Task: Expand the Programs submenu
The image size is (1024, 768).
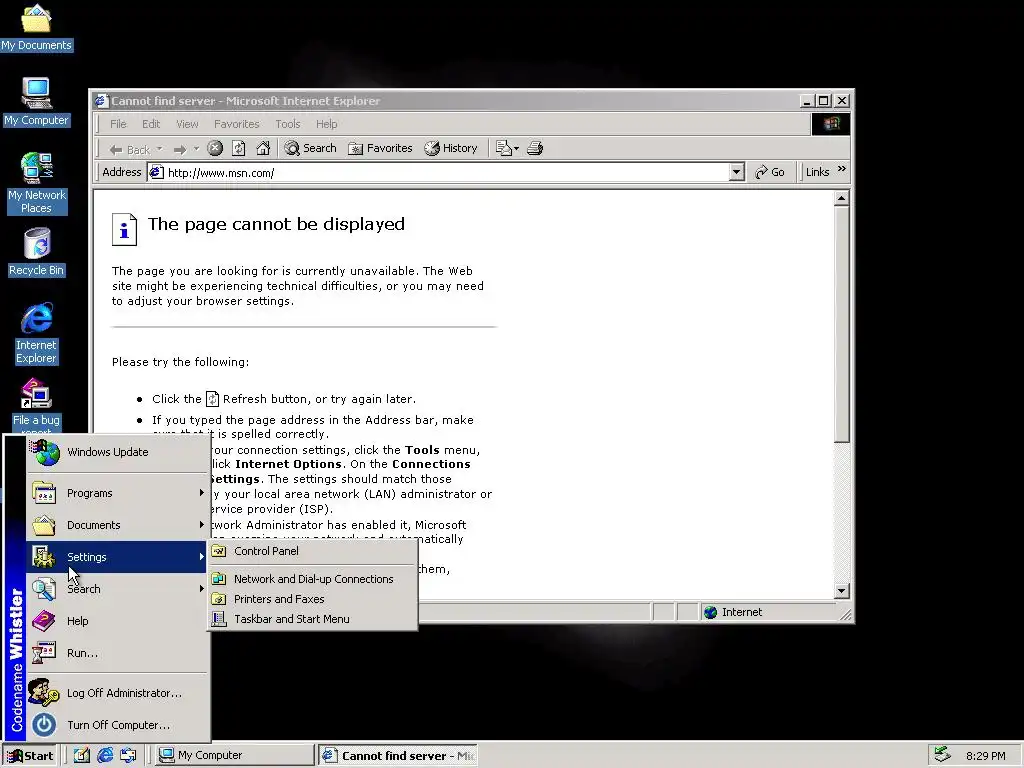Action: tap(117, 493)
